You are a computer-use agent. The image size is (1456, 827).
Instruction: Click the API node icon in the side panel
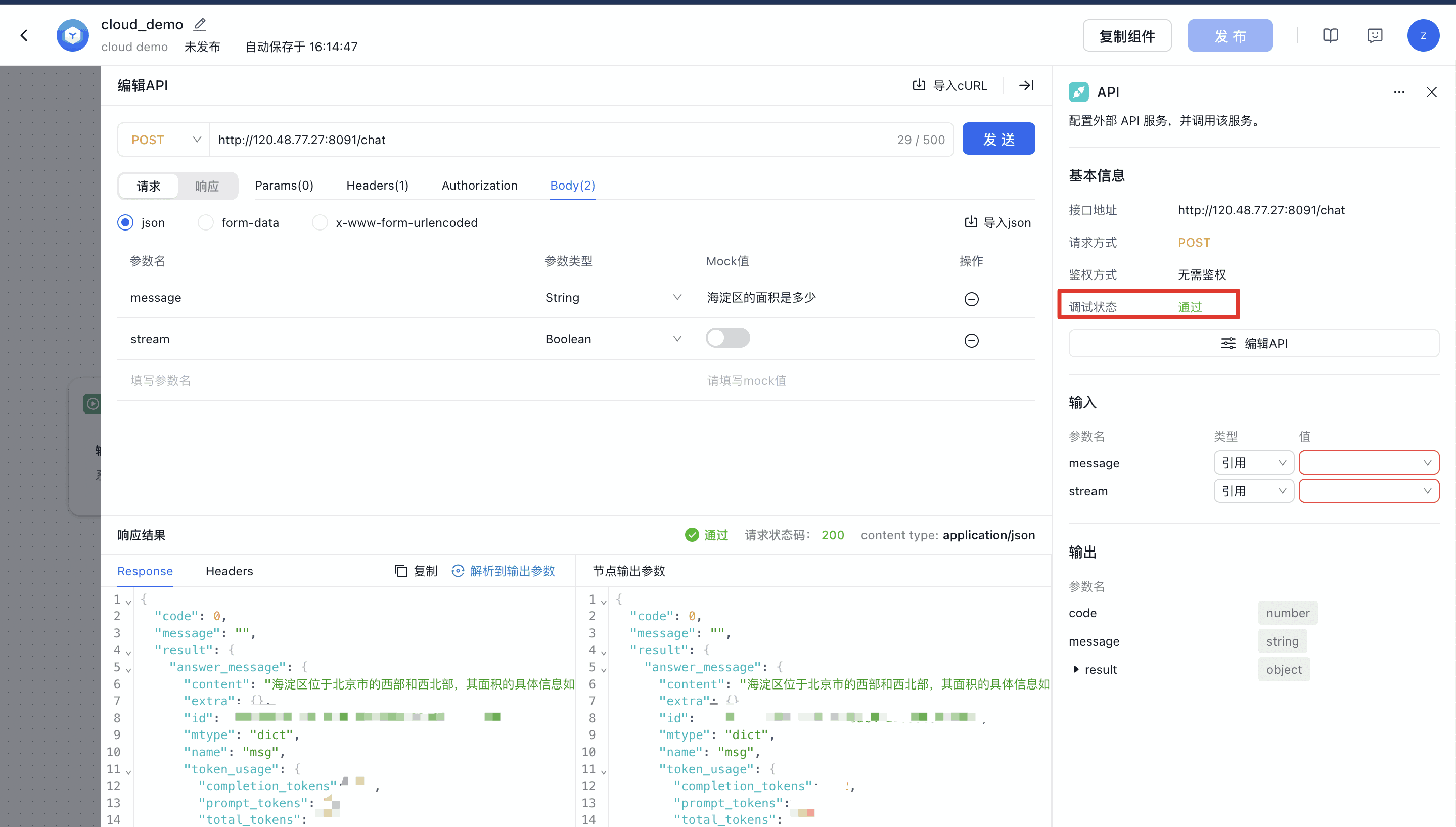click(1078, 92)
